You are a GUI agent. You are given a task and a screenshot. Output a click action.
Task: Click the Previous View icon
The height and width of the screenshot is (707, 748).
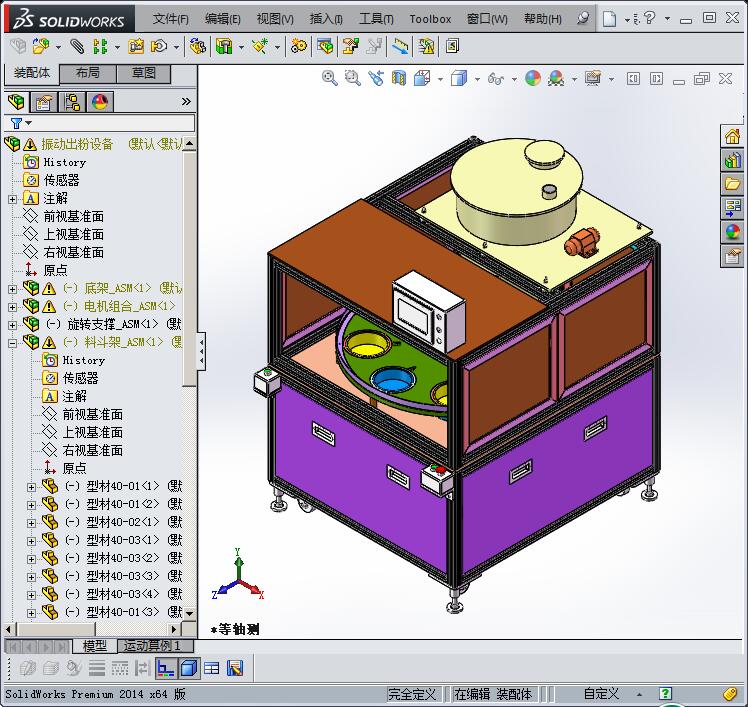(x=376, y=78)
